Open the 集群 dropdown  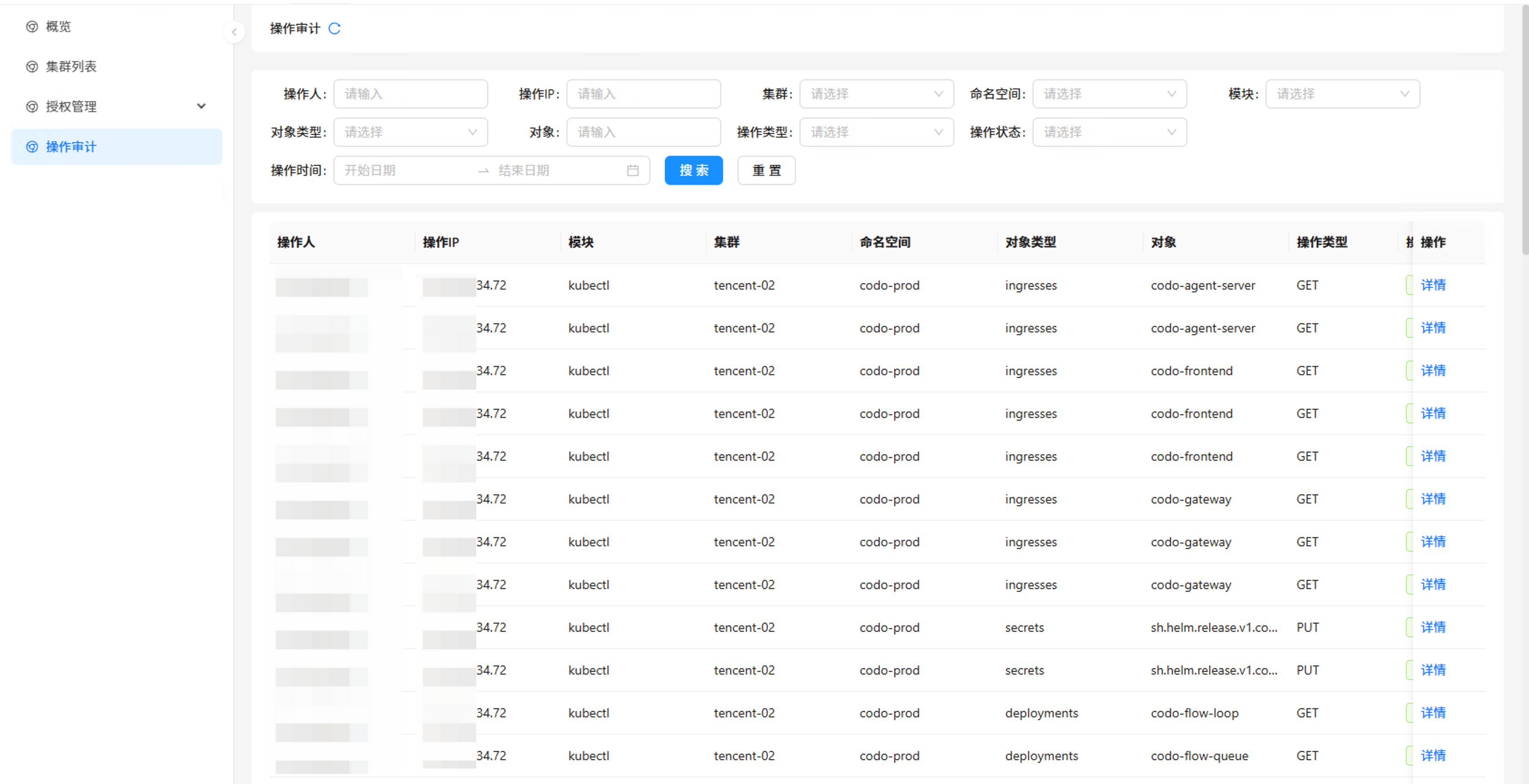pyautogui.click(x=876, y=94)
